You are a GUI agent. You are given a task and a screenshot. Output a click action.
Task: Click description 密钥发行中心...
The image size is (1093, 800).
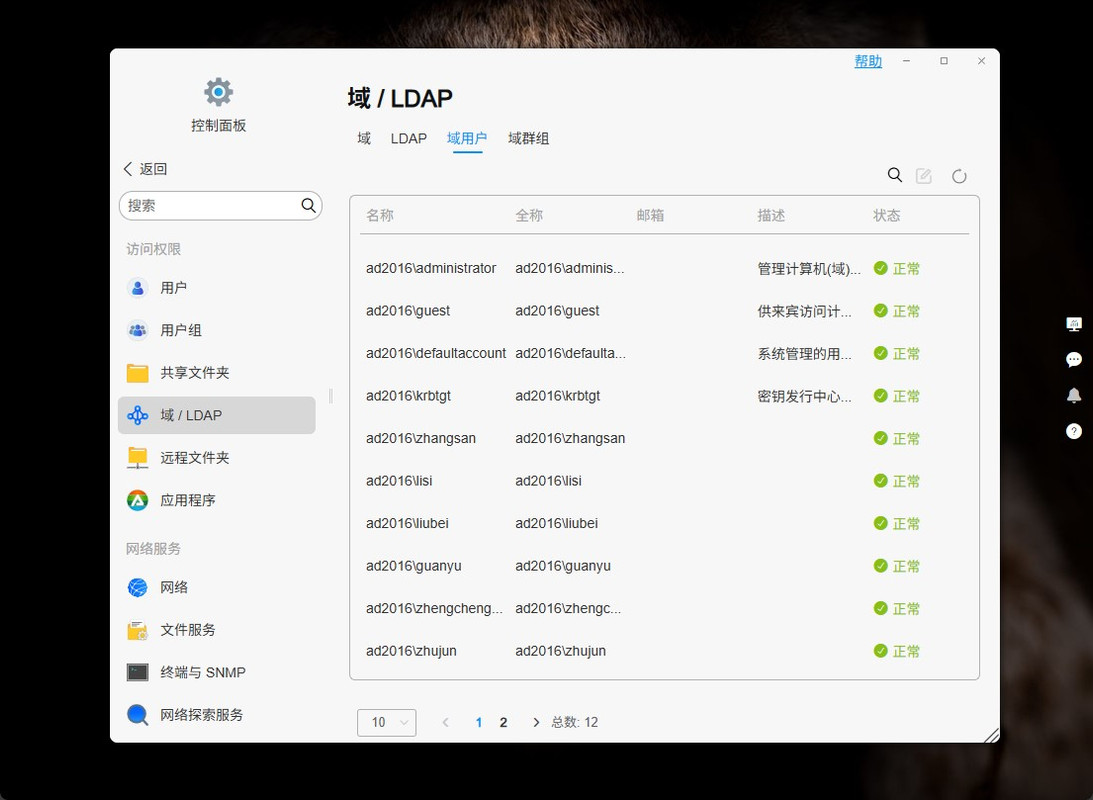point(804,396)
